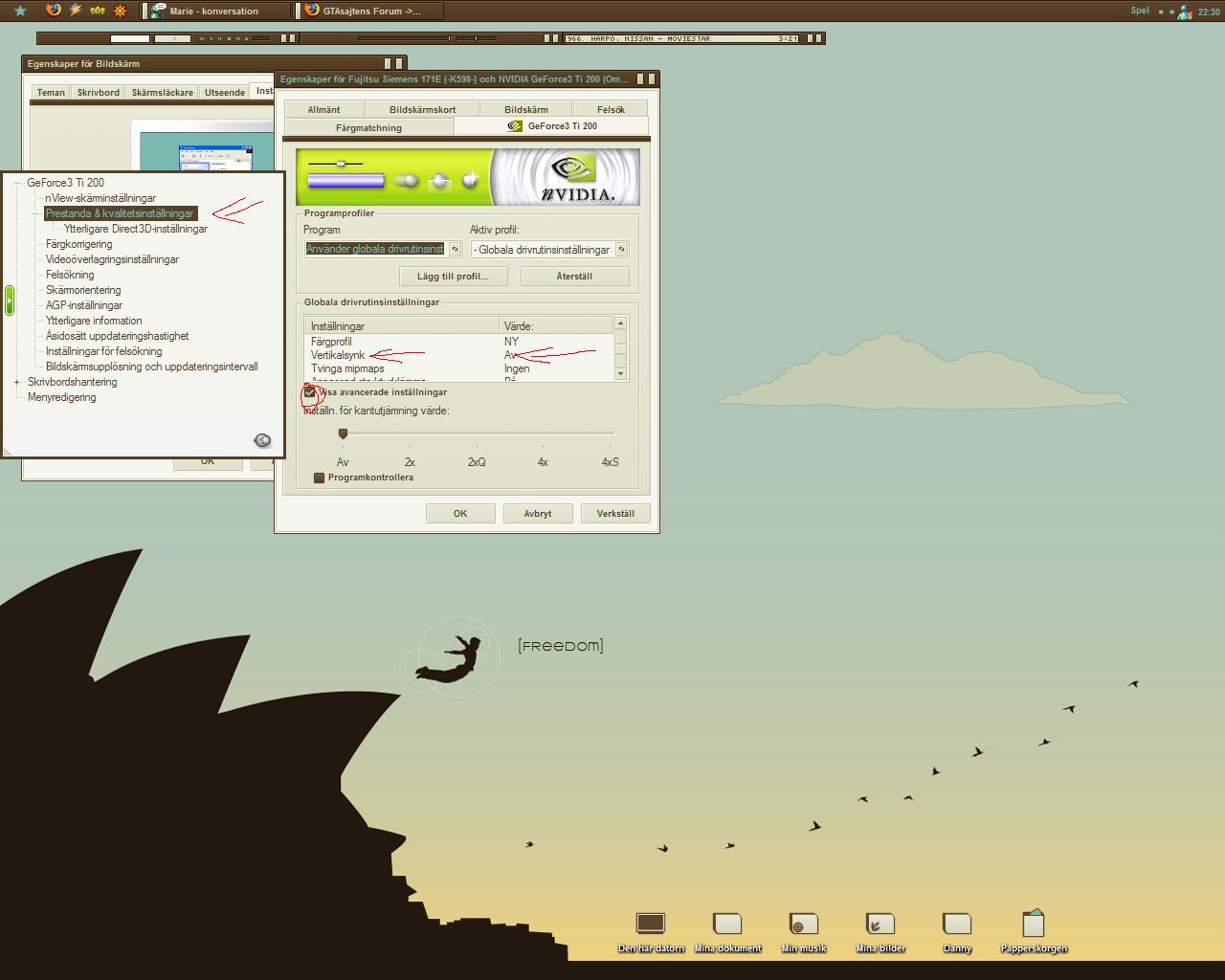This screenshot has height=980, width=1225.
Task: Switch to the Skärmsläckare tab
Action: point(162,92)
